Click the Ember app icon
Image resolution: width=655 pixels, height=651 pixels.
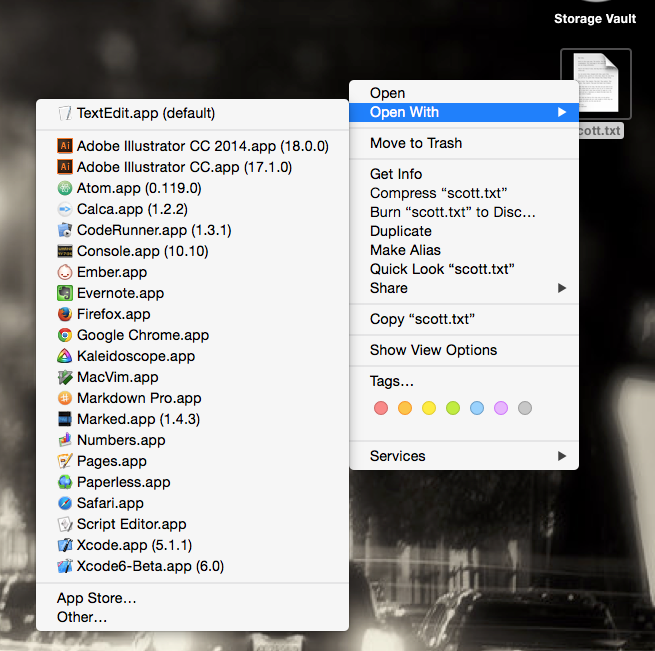[65, 272]
